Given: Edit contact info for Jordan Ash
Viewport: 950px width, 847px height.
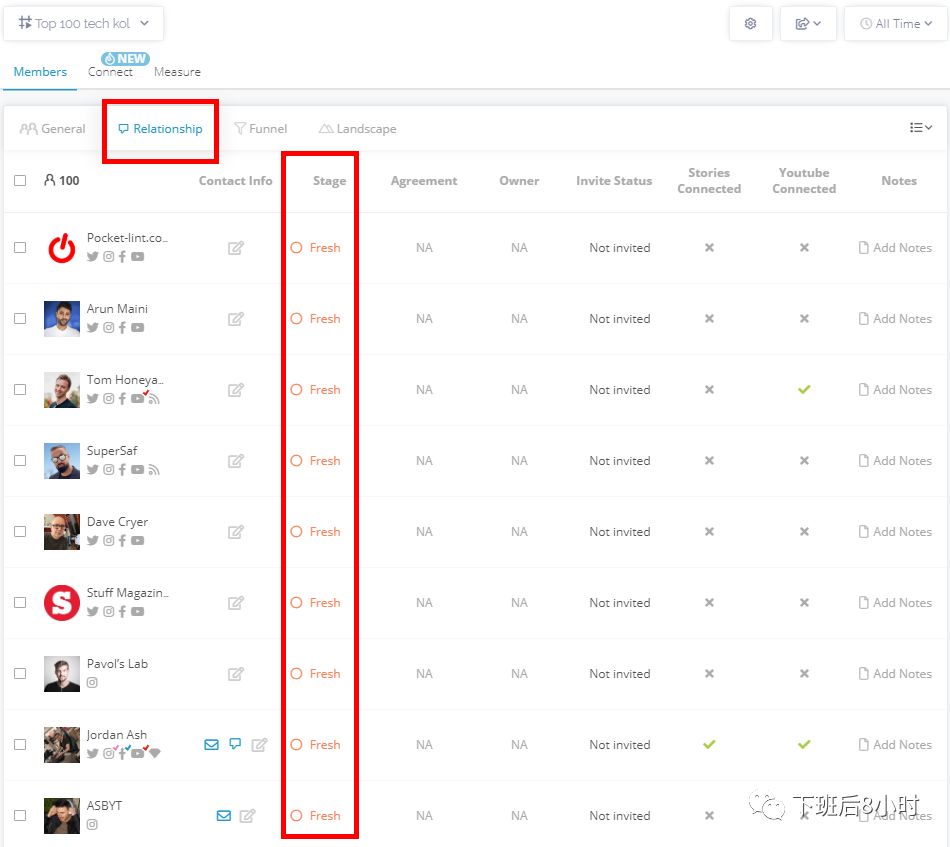Looking at the screenshot, I should tap(259, 745).
